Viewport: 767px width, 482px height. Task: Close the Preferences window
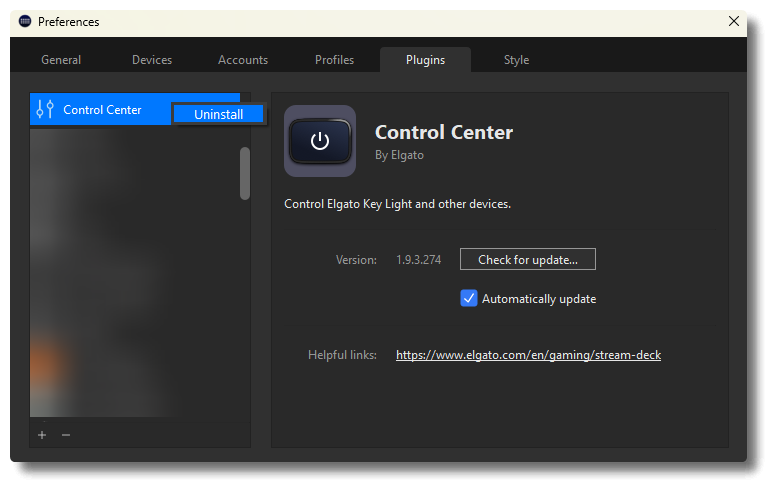tap(734, 21)
